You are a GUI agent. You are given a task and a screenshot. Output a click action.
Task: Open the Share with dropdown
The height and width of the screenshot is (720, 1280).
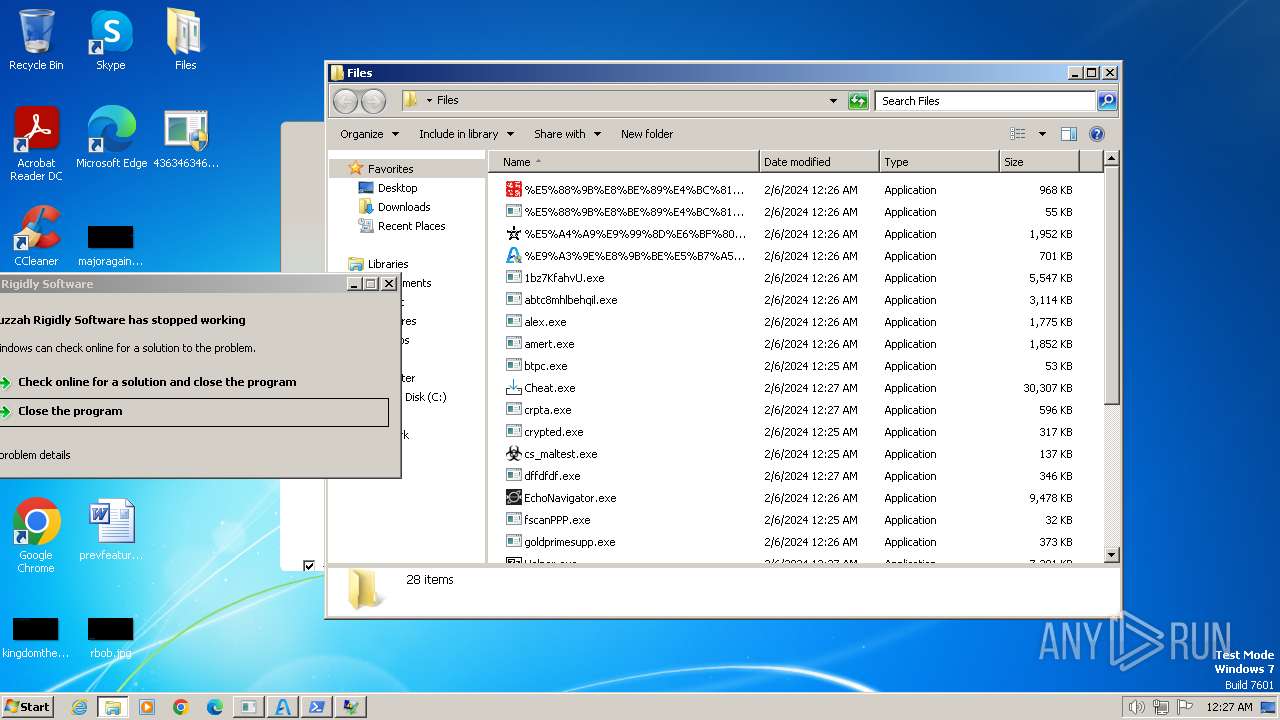click(x=567, y=134)
